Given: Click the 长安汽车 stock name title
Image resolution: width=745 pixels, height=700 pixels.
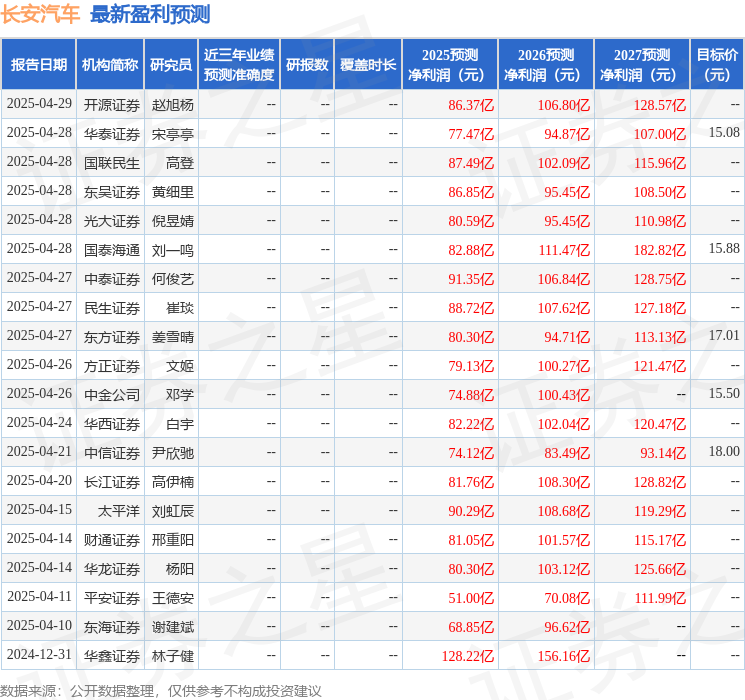Looking at the screenshot, I should click(x=41, y=14).
